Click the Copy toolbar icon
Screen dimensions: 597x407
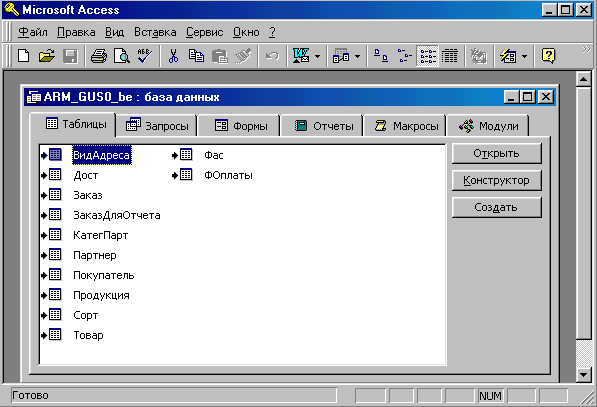point(196,56)
